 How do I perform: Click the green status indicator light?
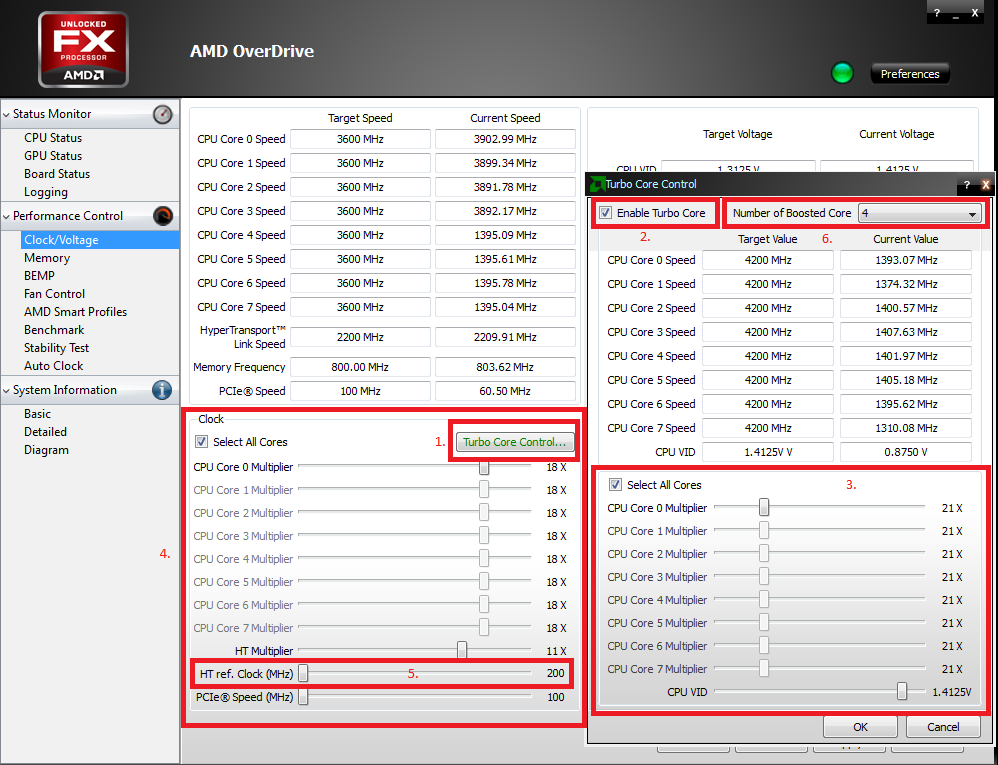(842, 73)
